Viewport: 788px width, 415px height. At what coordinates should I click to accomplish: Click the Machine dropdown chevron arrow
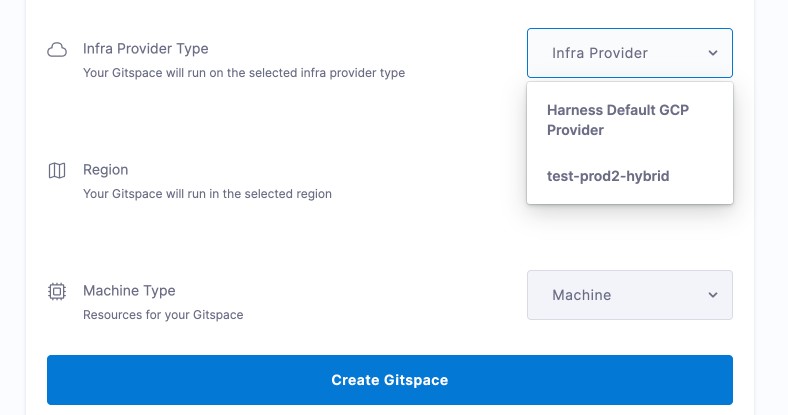[x=712, y=295]
